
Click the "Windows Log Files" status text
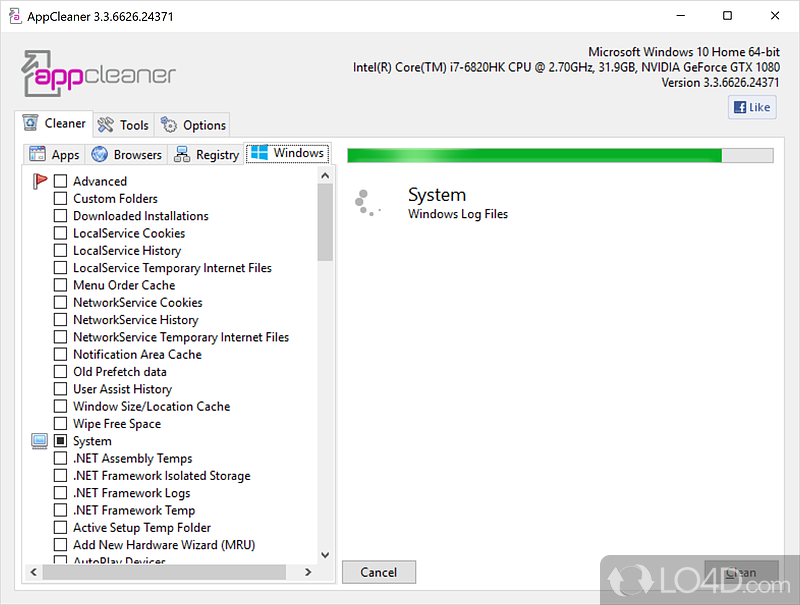coord(458,214)
